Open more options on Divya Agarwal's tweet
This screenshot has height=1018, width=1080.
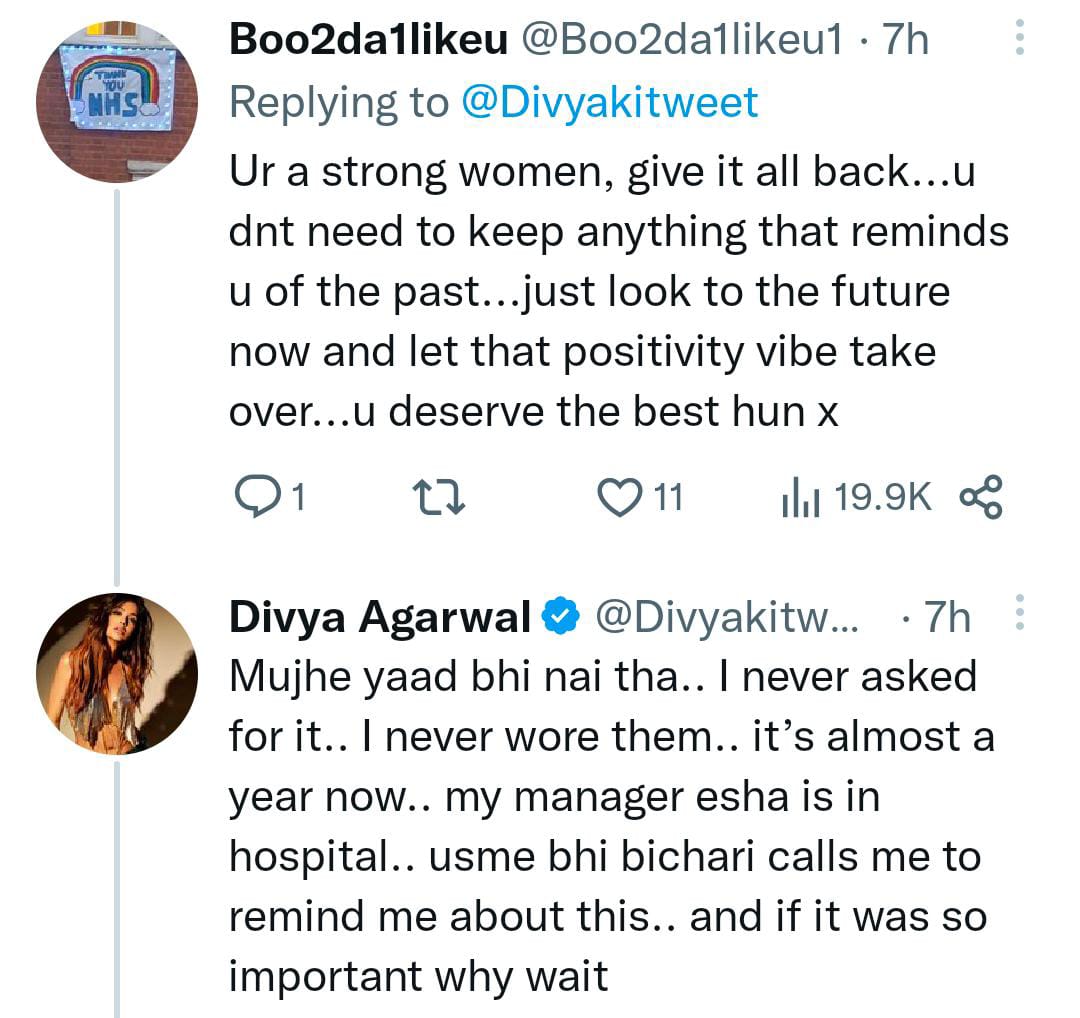1019,612
